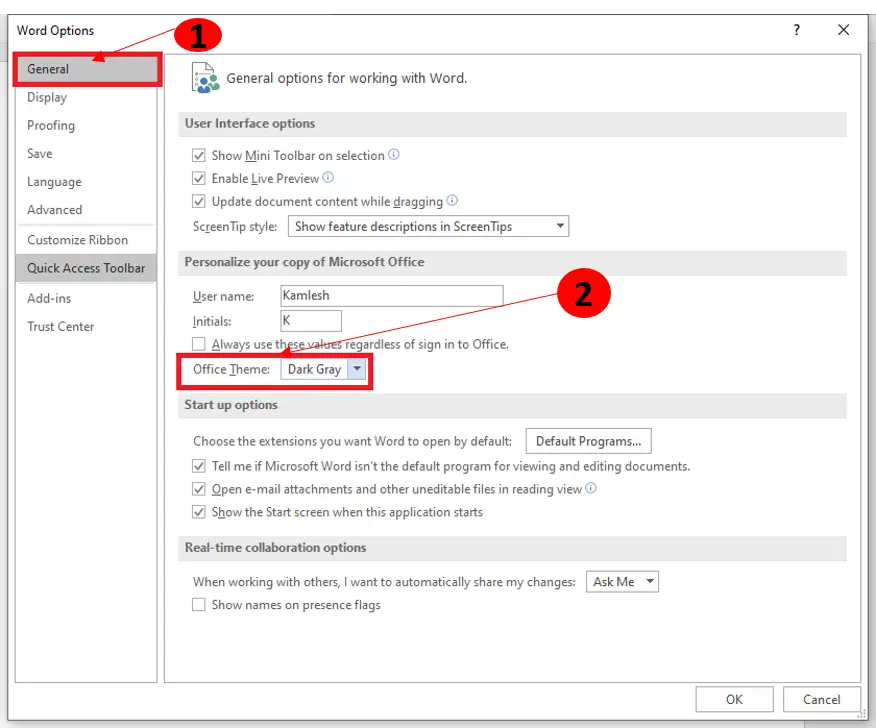Uncheck open e-mail attachments in reading view
The height and width of the screenshot is (728, 876).
tap(199, 489)
